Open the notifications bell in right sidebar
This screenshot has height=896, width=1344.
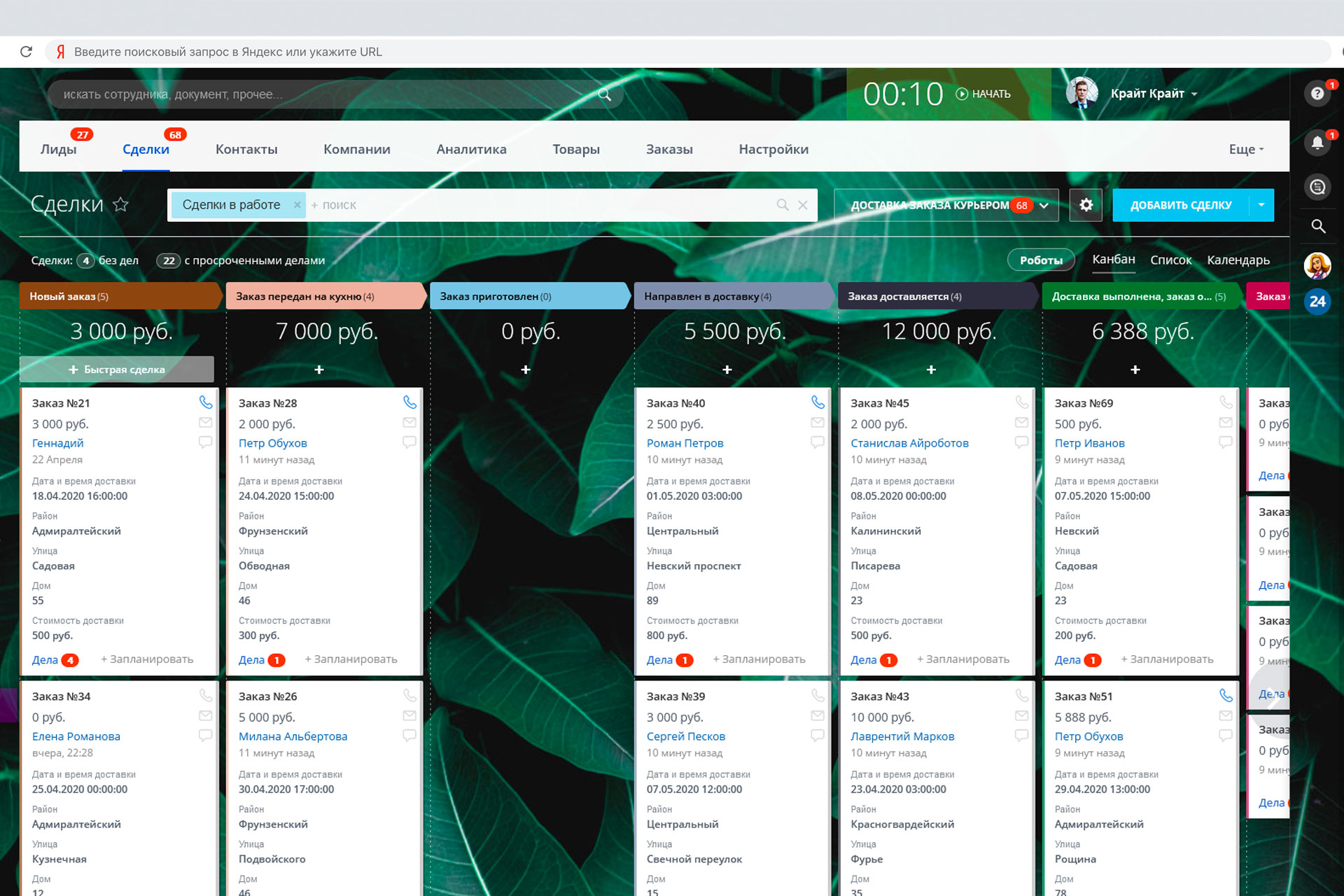1317,143
